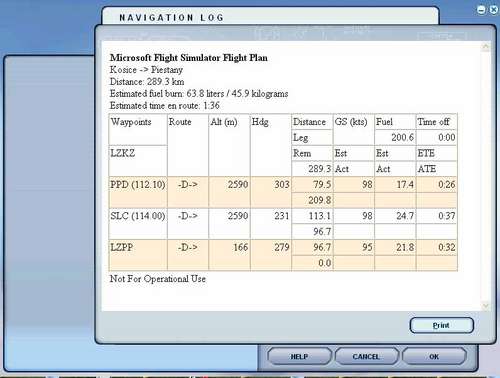Select the LZPP destination waypoint cell
Screen dimensions: 500x378
tap(138, 255)
